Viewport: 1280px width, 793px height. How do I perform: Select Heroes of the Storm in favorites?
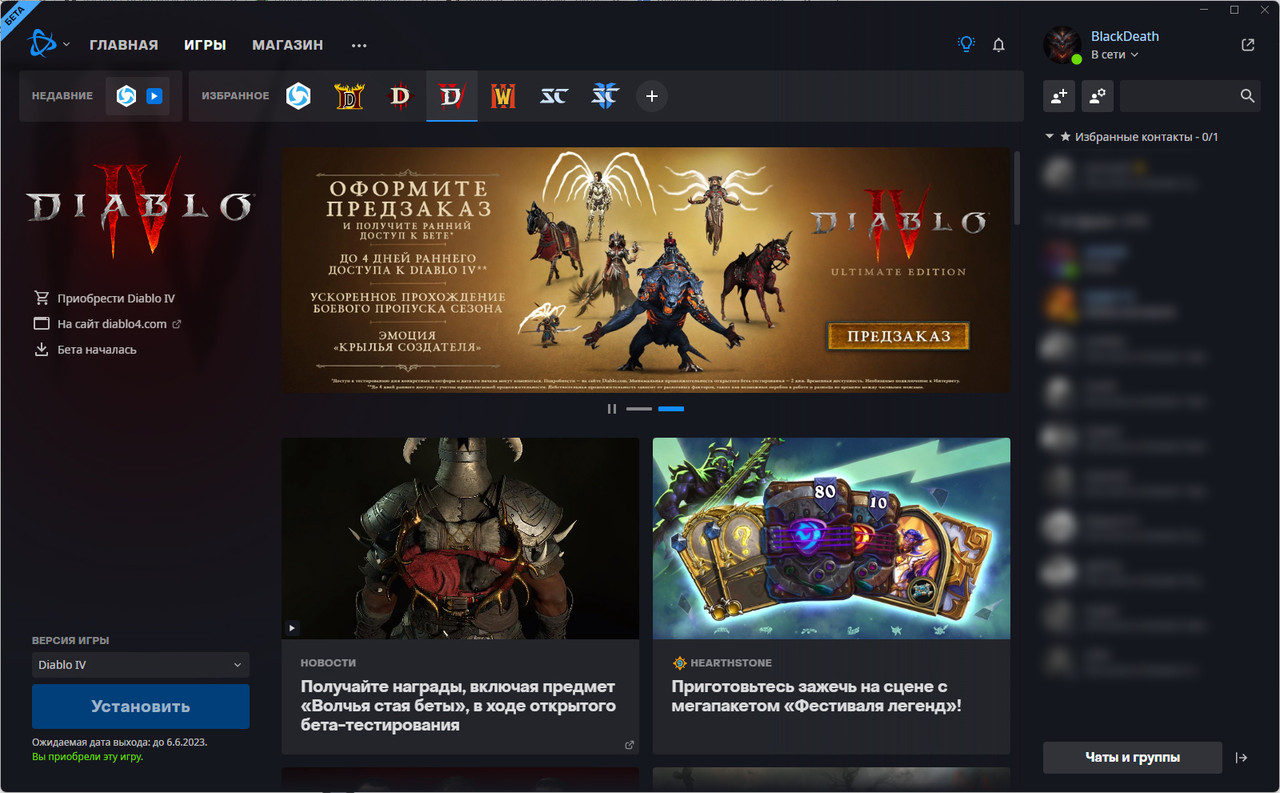298,96
